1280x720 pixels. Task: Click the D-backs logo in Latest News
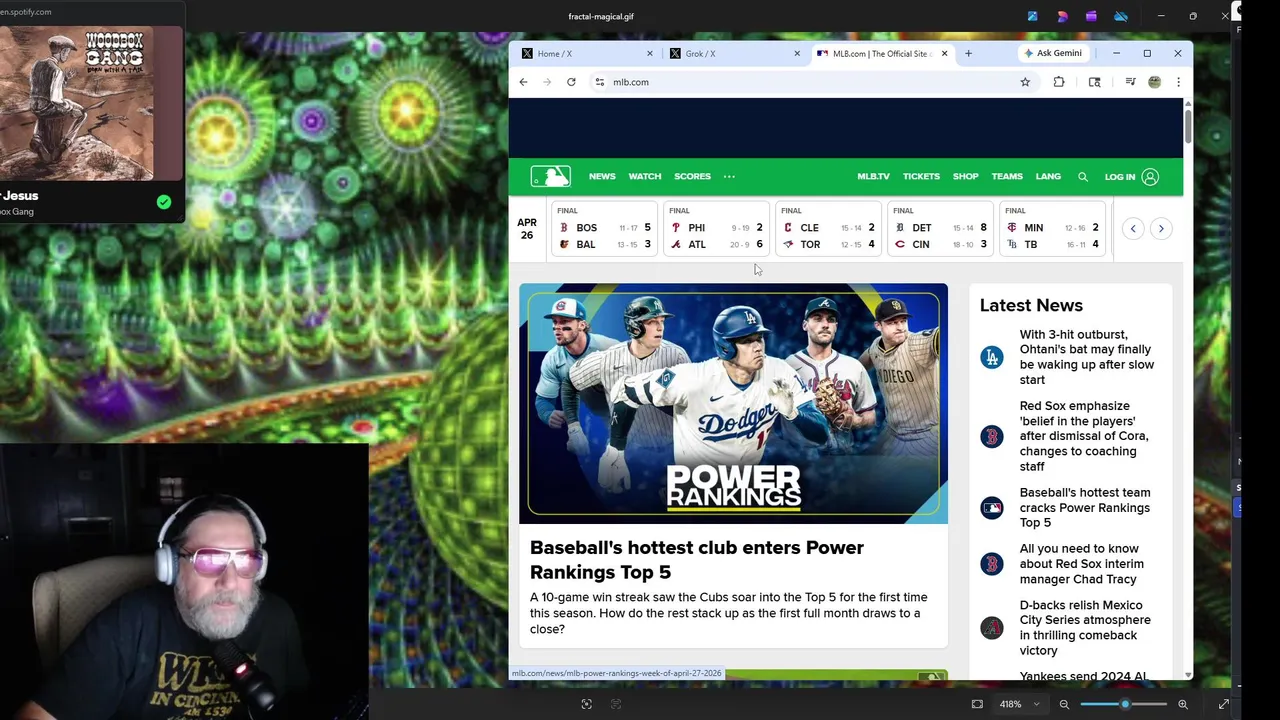[991, 628]
